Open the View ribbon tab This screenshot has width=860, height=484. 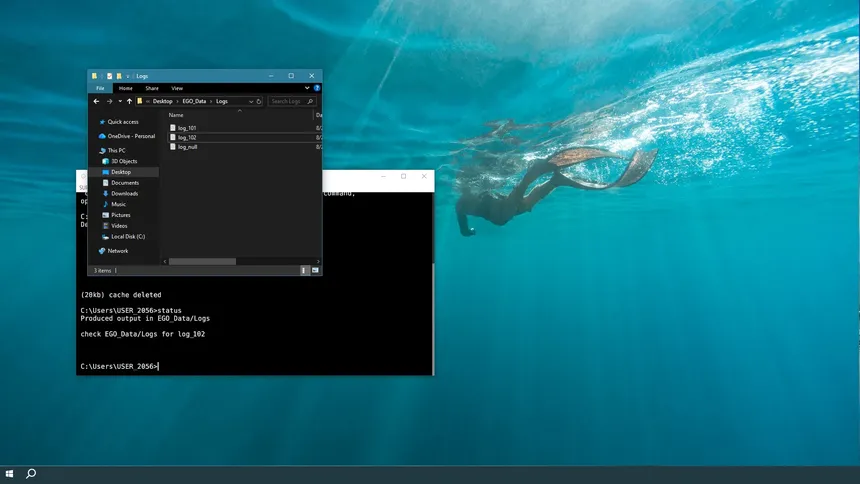click(177, 88)
